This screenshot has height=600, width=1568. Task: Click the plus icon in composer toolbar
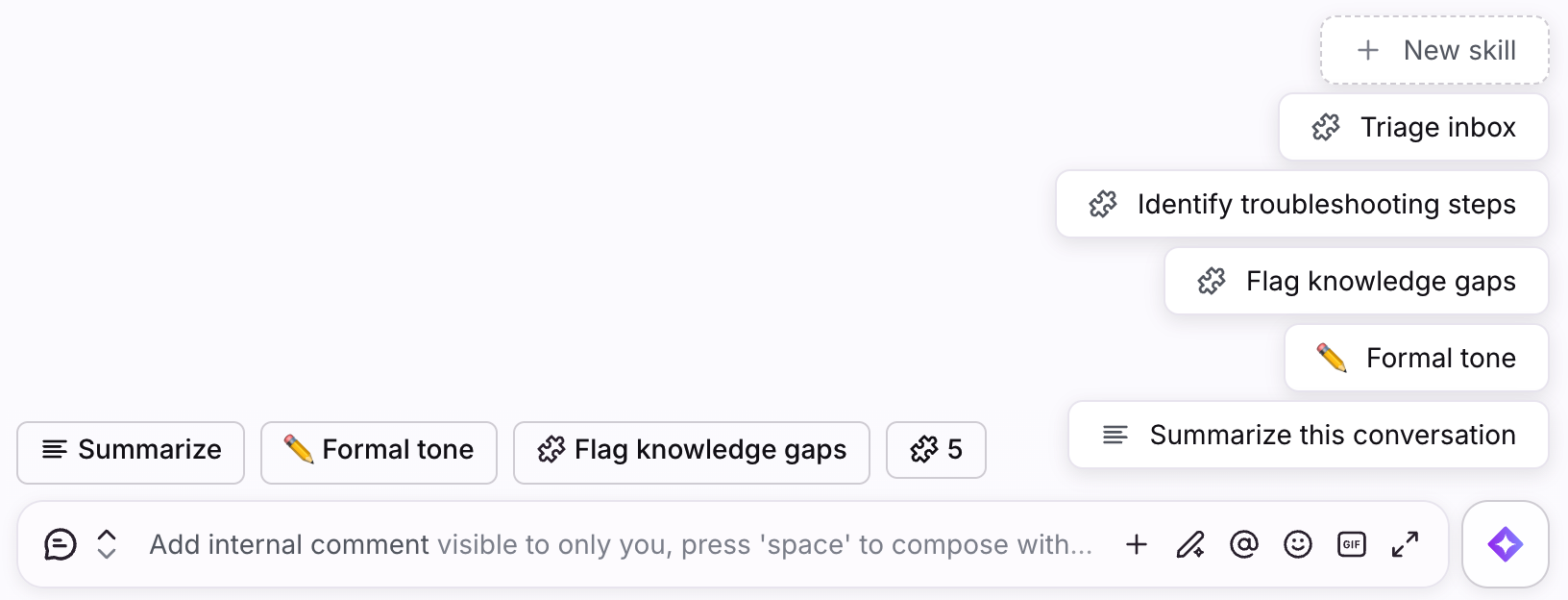click(x=1137, y=544)
